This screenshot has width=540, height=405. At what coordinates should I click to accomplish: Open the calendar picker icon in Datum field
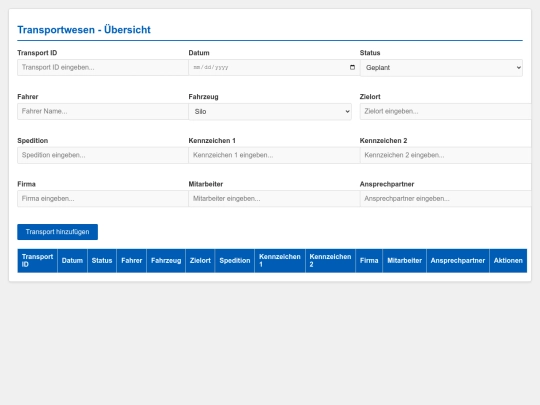coord(352,67)
